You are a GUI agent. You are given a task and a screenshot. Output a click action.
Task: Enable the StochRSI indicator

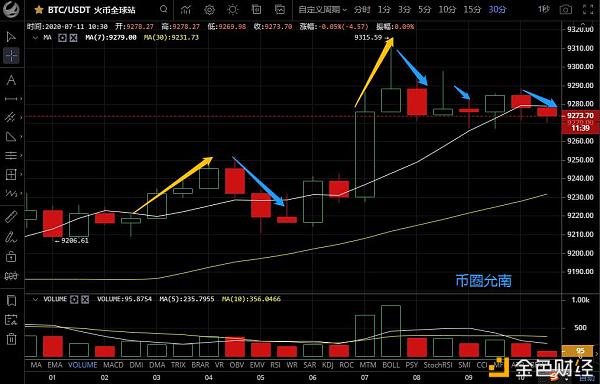(438, 365)
